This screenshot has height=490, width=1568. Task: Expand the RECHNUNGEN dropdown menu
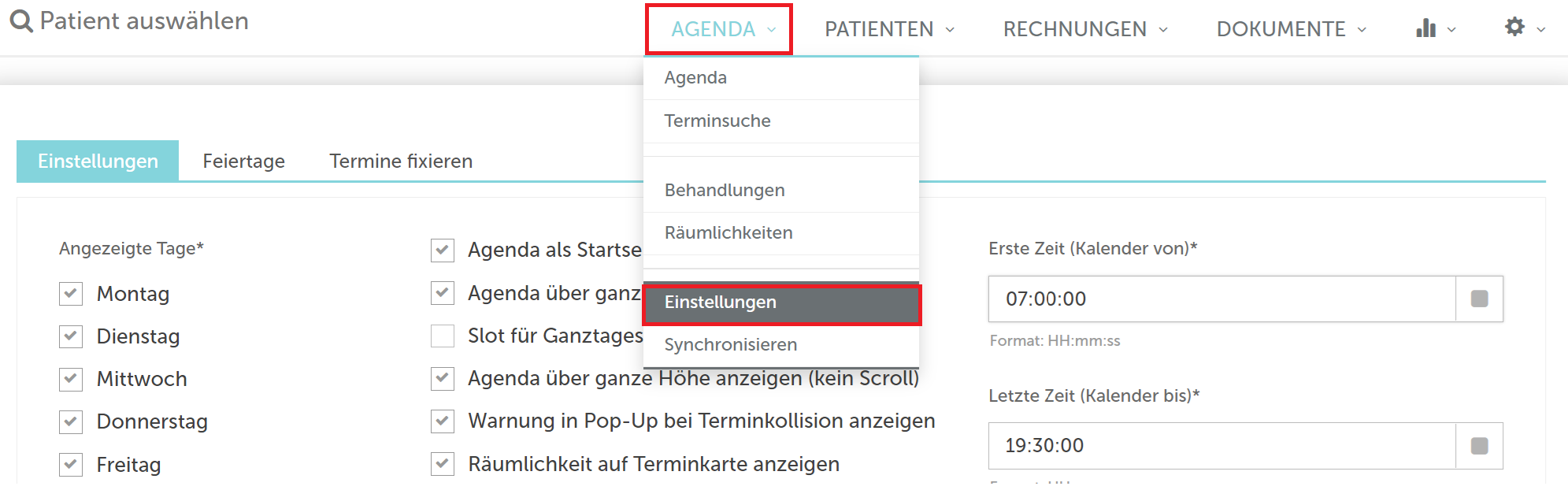tap(1085, 29)
